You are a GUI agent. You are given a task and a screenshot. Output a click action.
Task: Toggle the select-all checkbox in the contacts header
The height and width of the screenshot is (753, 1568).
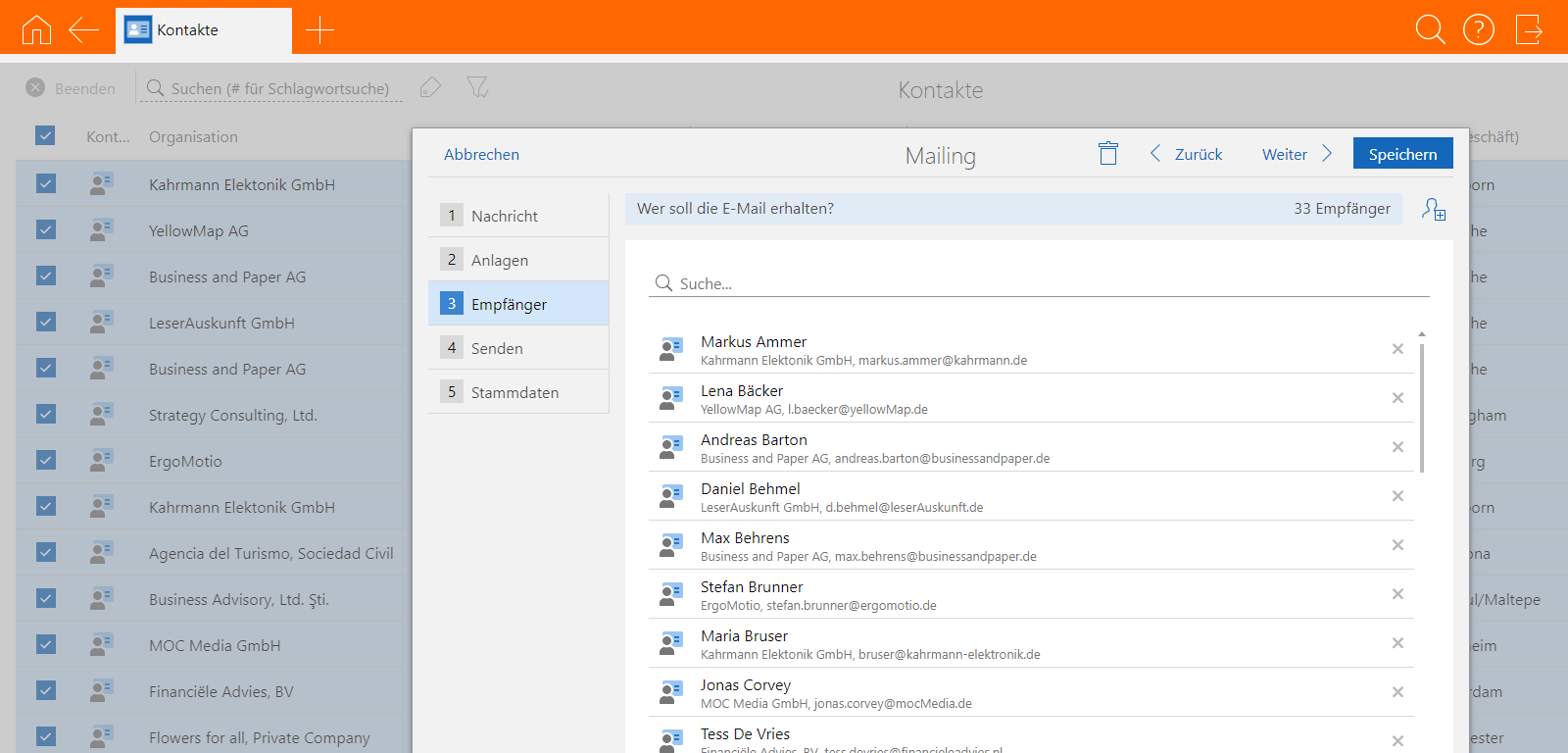point(45,135)
